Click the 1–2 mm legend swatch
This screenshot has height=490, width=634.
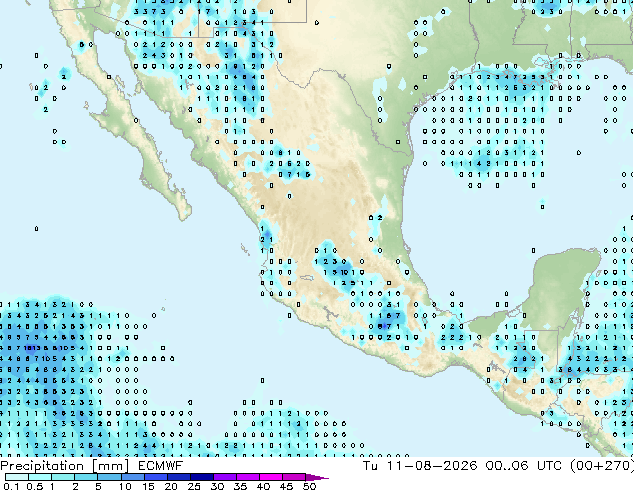click(x=63, y=477)
